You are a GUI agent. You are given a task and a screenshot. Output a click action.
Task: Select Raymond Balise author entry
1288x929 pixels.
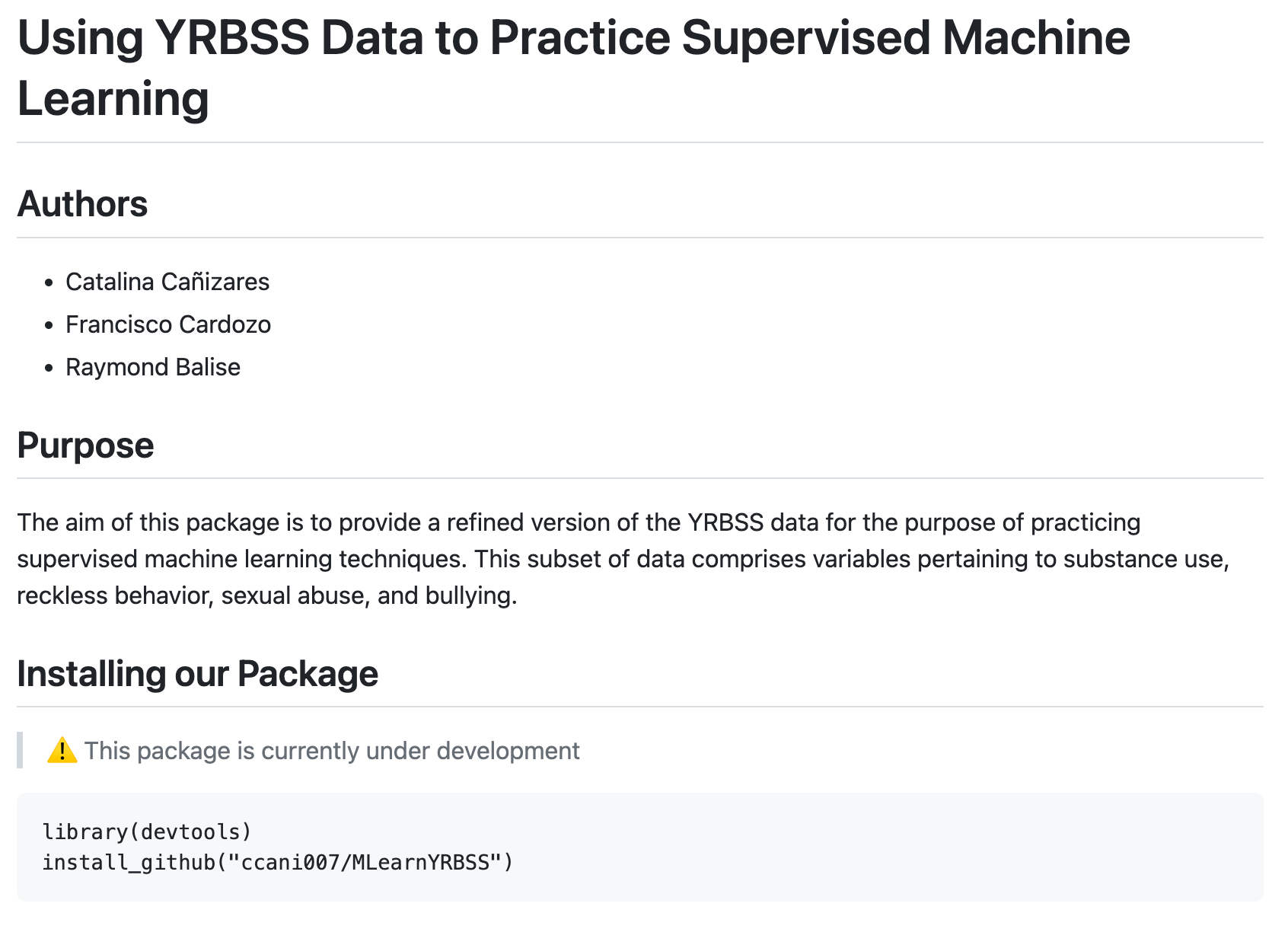coord(153,367)
